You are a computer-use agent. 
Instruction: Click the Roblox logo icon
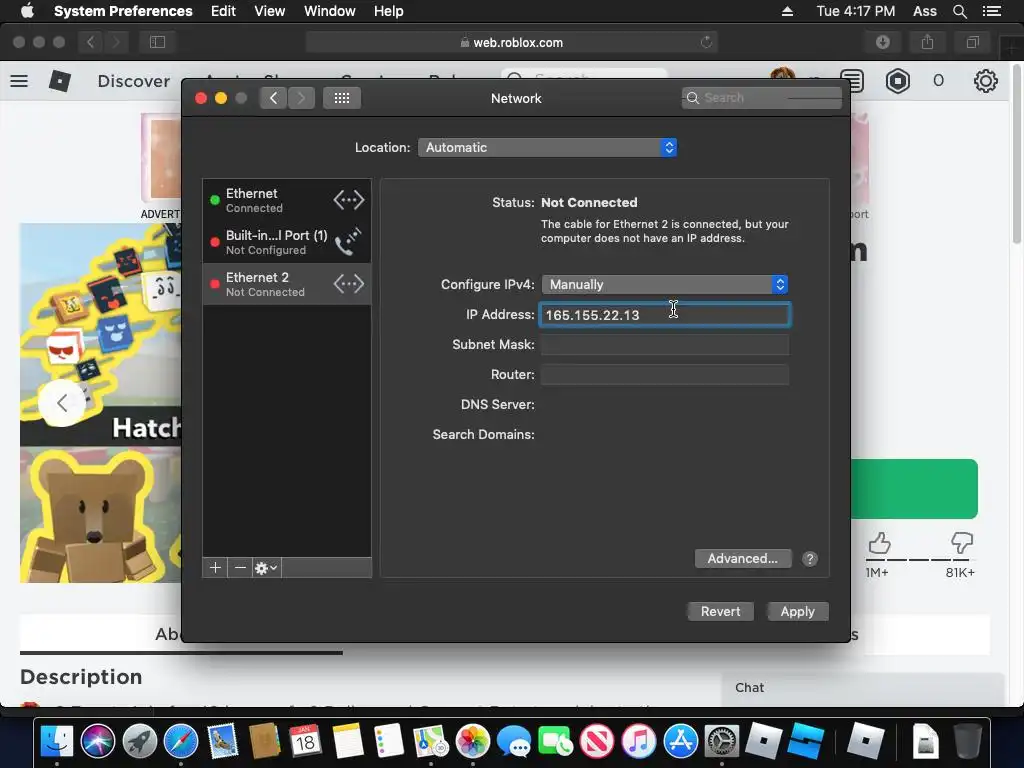(x=60, y=81)
